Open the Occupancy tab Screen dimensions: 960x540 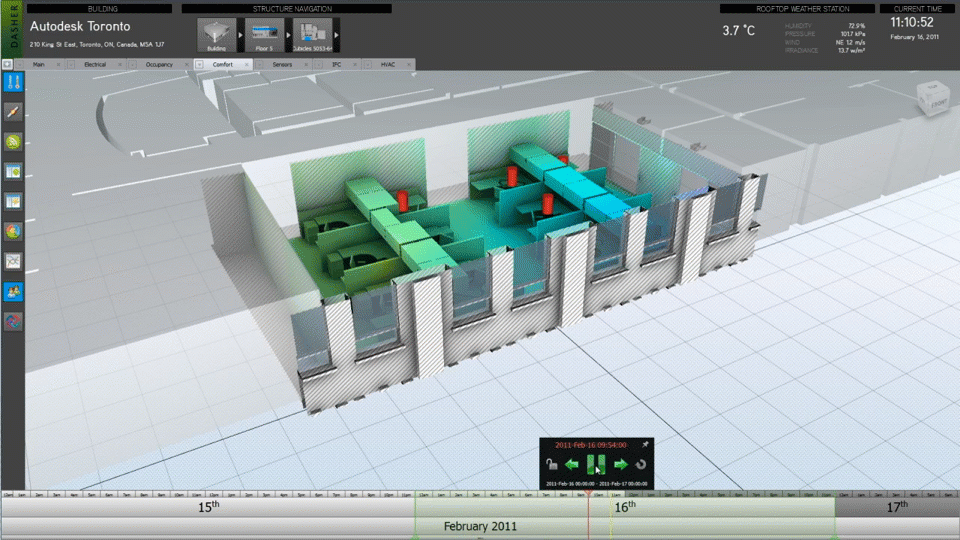click(158, 64)
